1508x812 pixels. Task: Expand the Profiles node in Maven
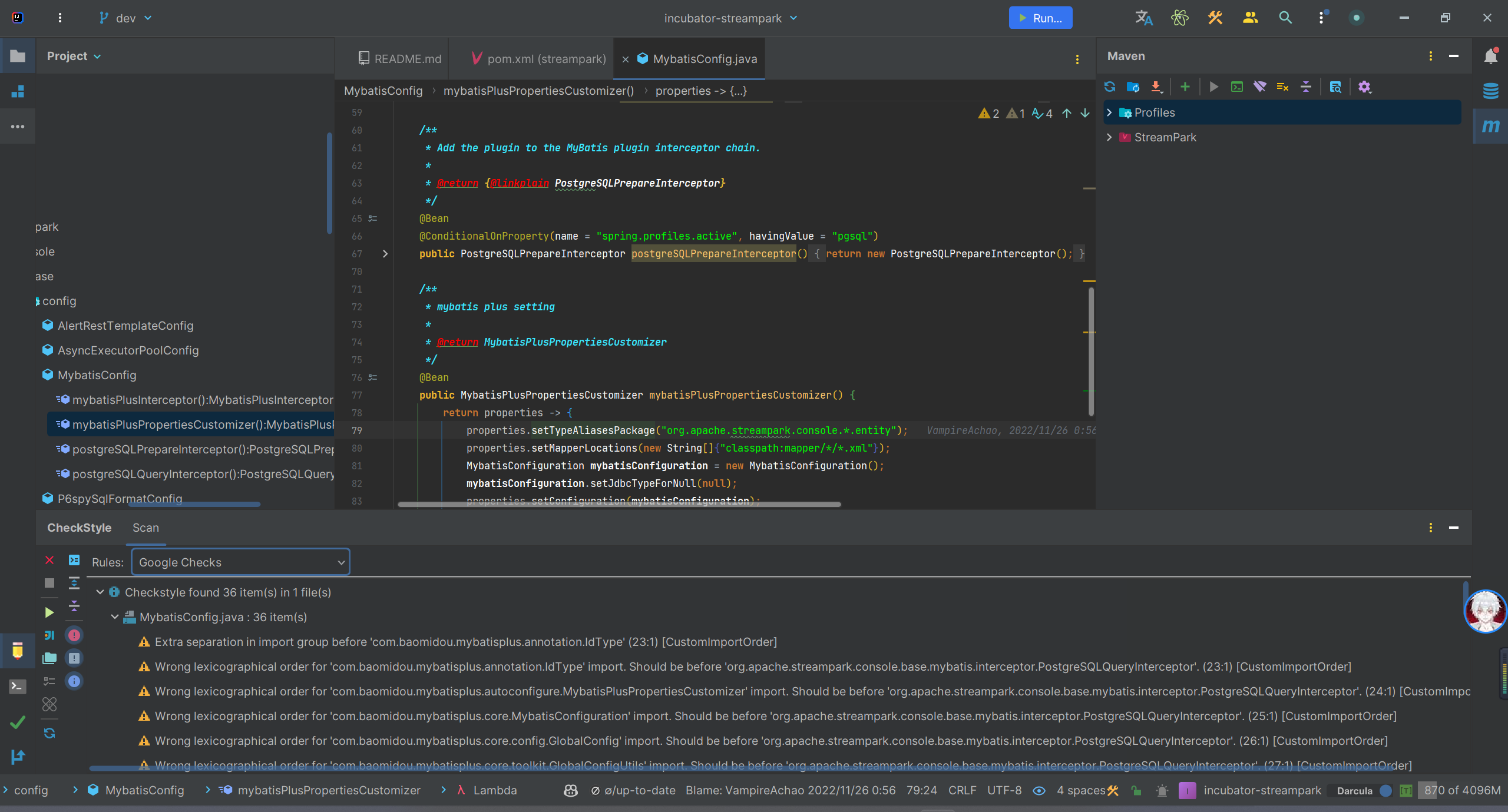(1109, 112)
